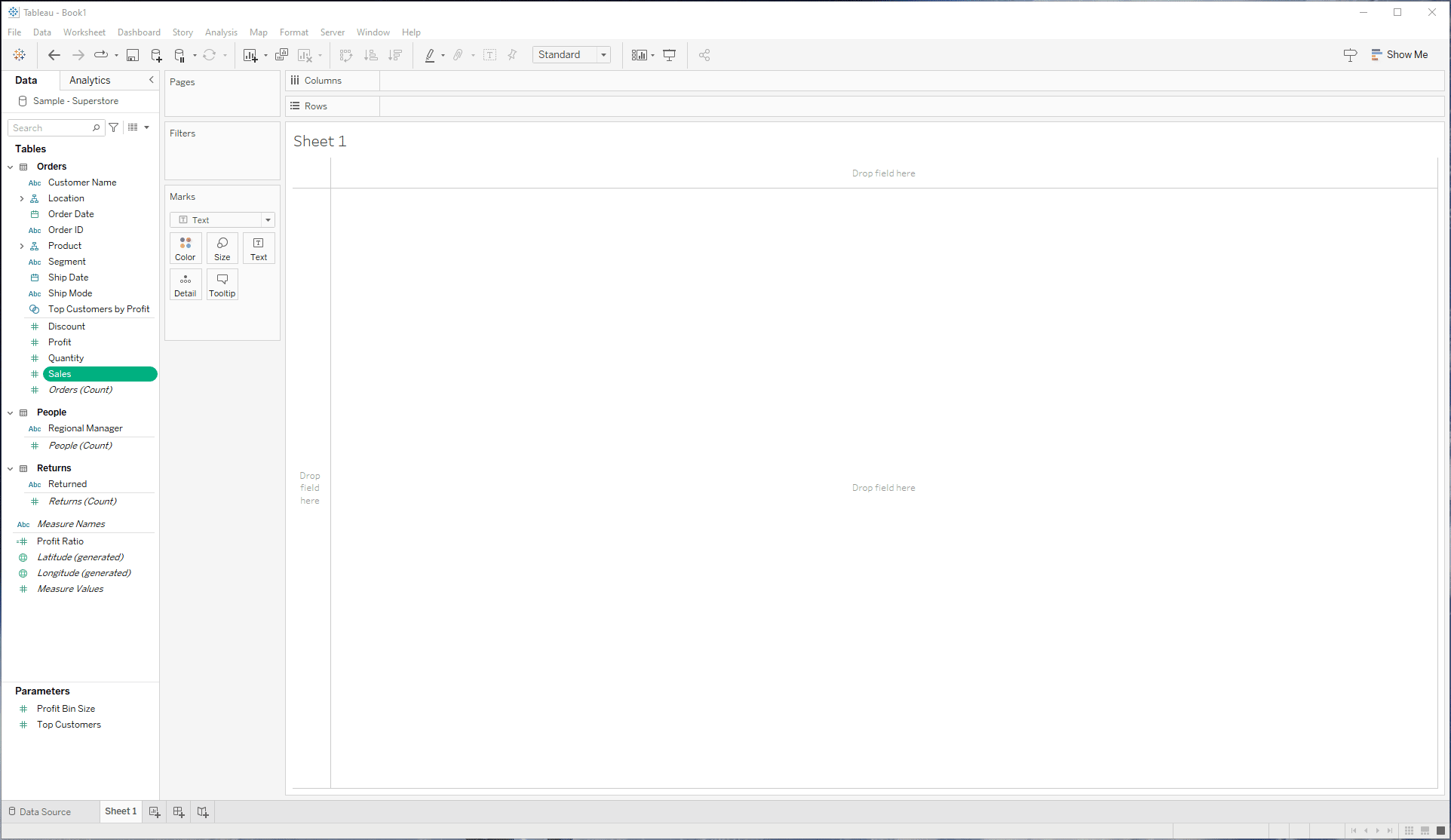The width and height of the screenshot is (1451, 840).
Task: Click the Show/Hide Cards icon
Action: point(640,55)
